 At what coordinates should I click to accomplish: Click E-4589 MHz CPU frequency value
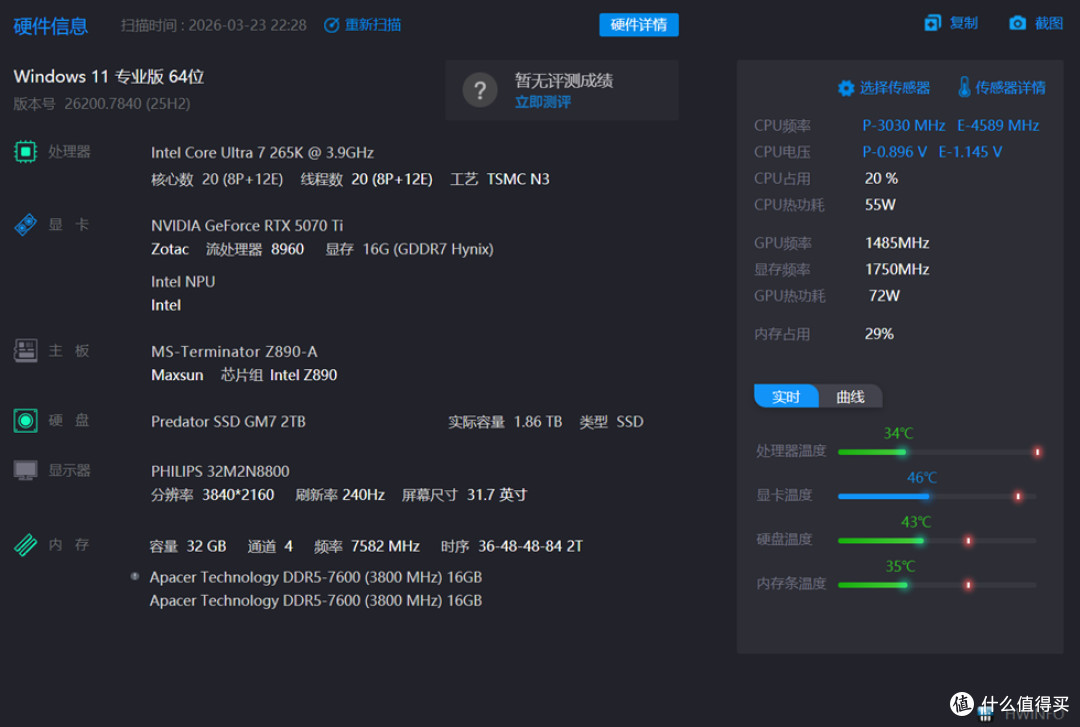(998, 125)
